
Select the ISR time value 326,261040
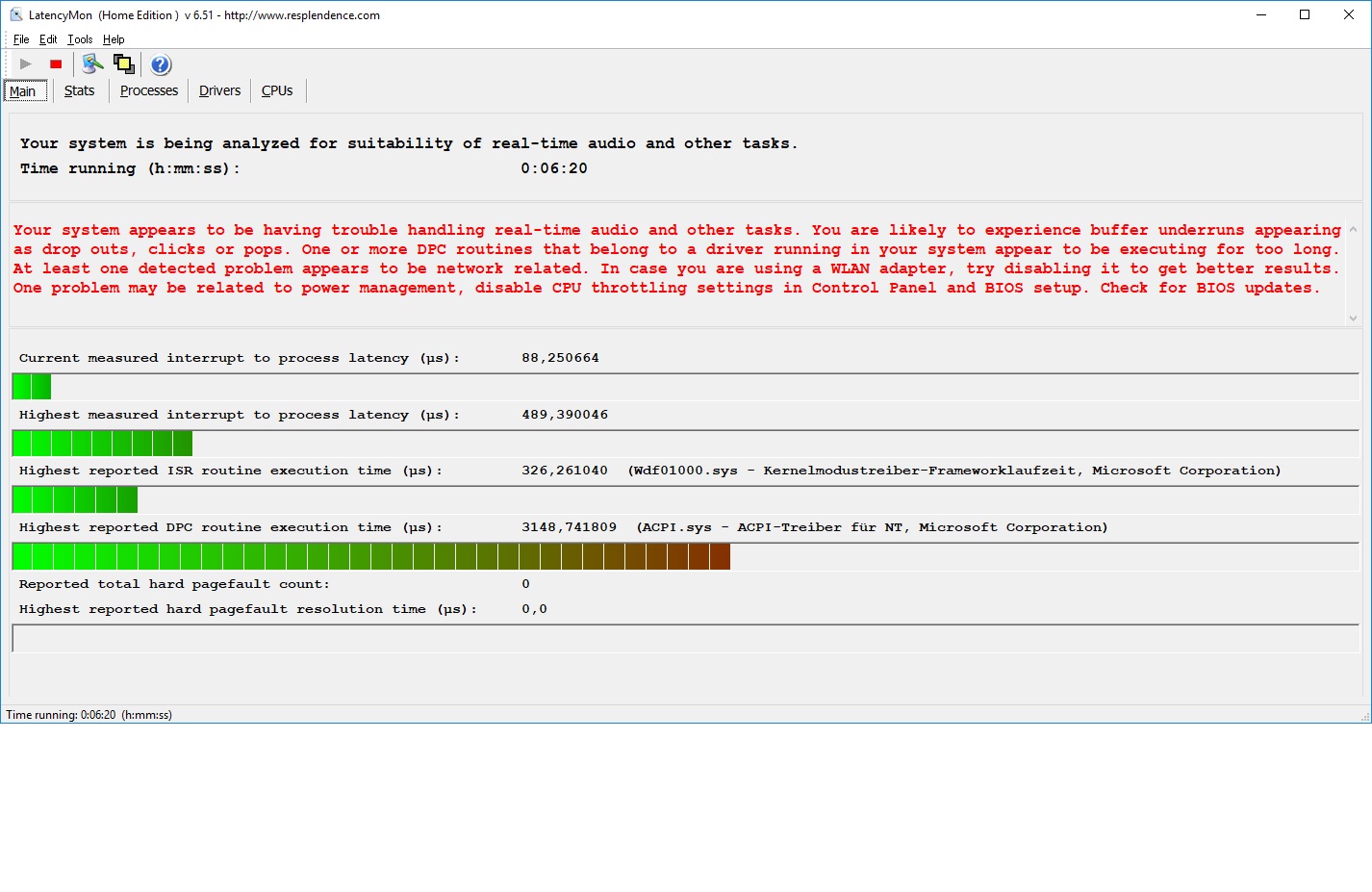pyautogui.click(x=565, y=471)
